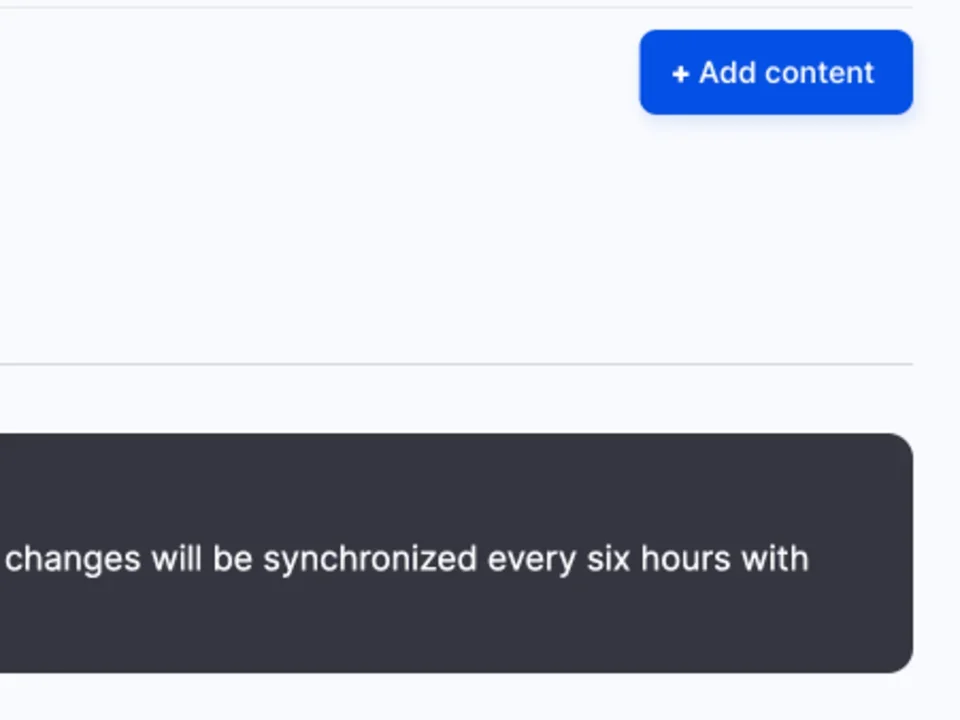Viewport: 960px width, 720px height.
Task: Click the plus icon in the Add content button
Action: 681,73
